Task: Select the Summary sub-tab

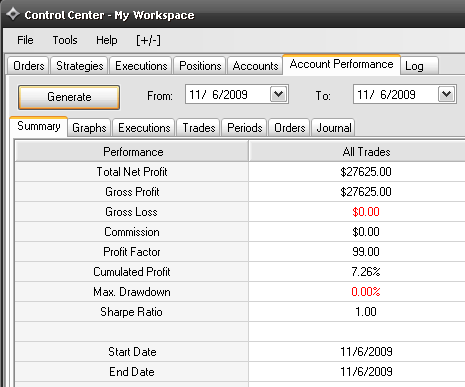Action: tap(39, 126)
